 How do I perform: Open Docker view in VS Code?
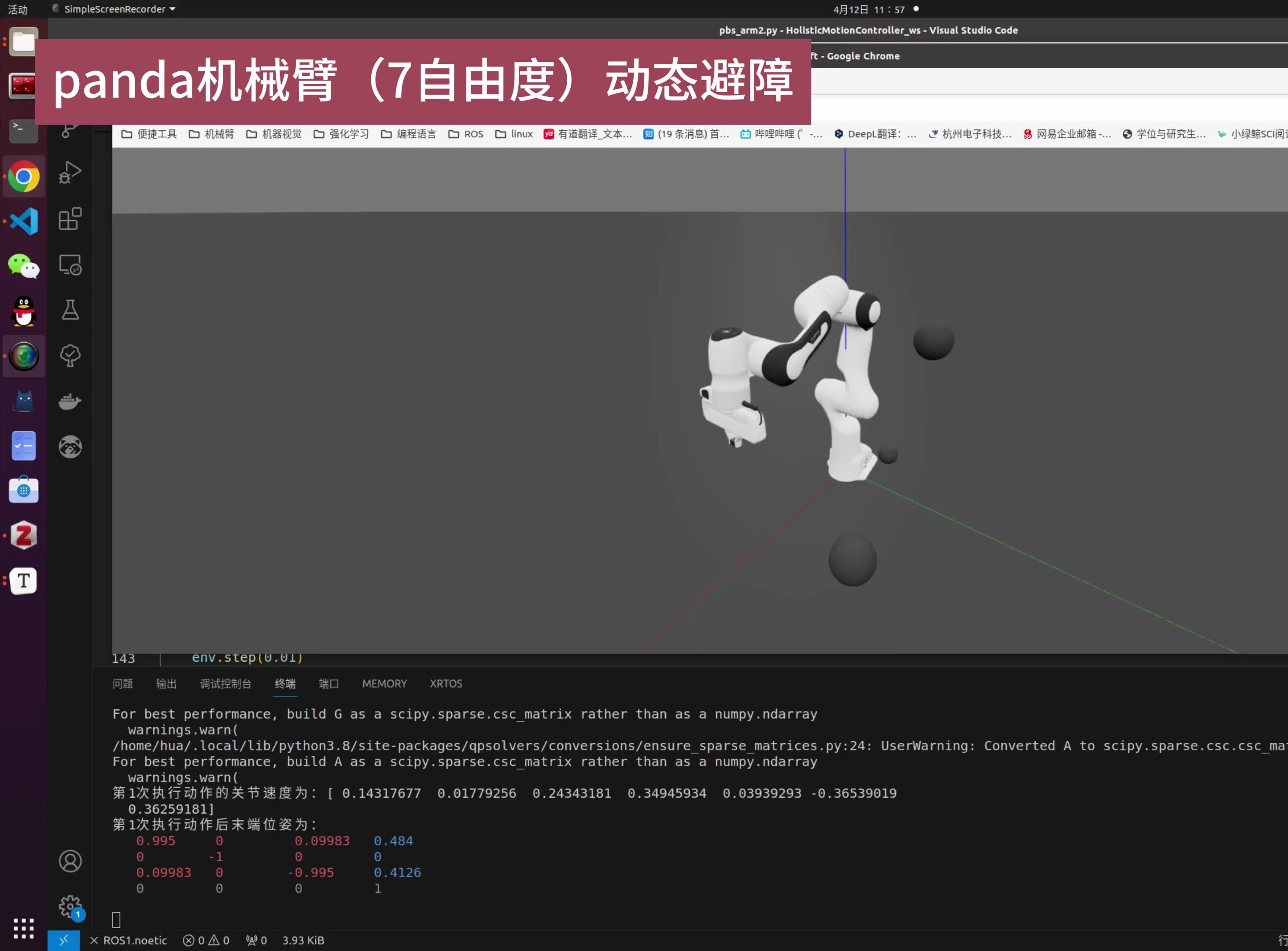point(70,401)
